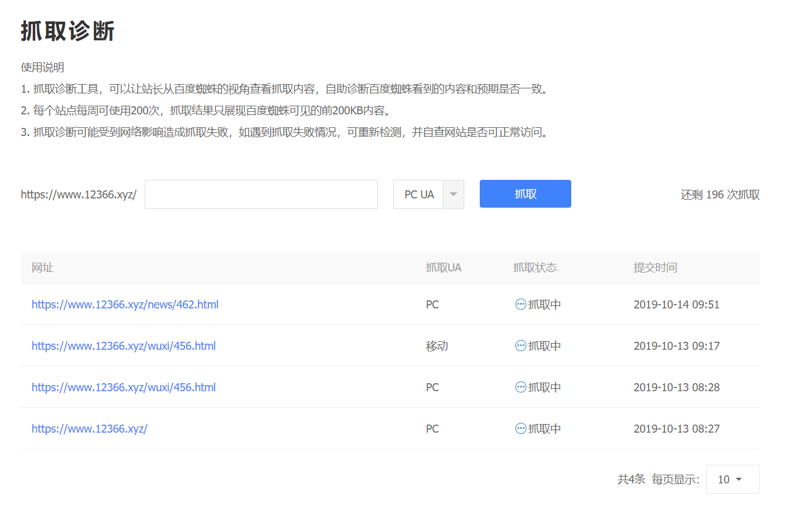Click status icon in the 移动 UA row
The height and width of the screenshot is (513, 800).
tap(520, 346)
